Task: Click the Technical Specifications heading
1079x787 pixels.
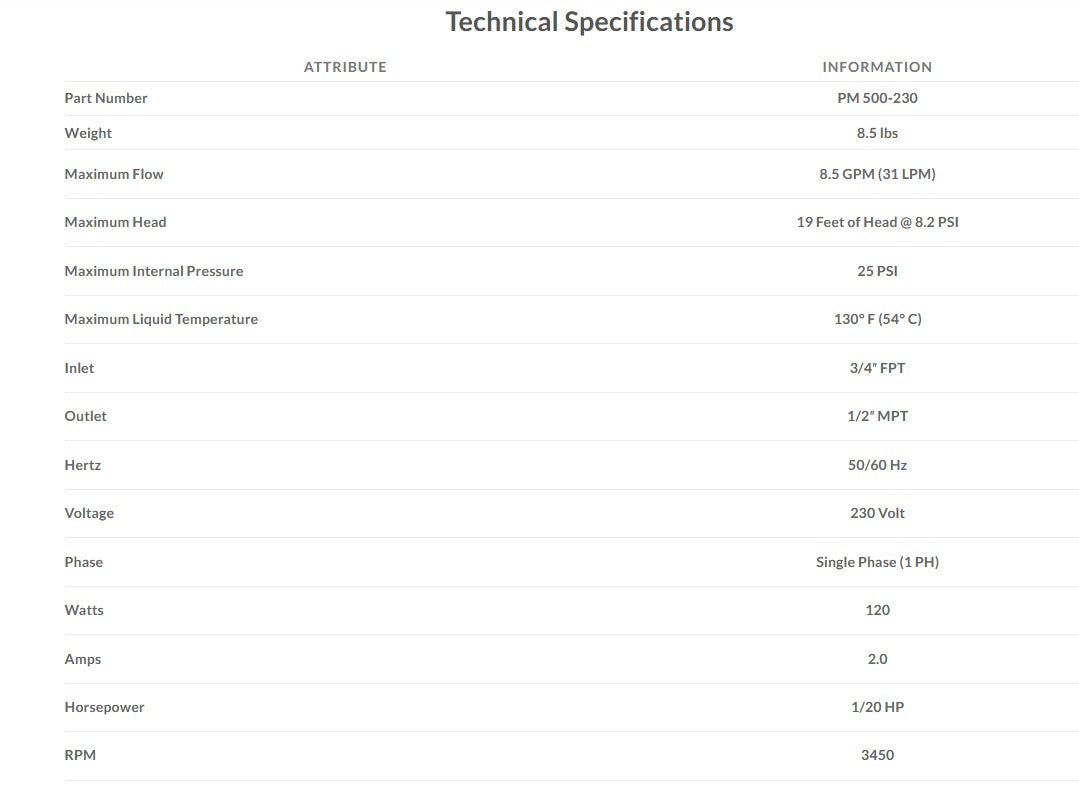Action: click(589, 22)
